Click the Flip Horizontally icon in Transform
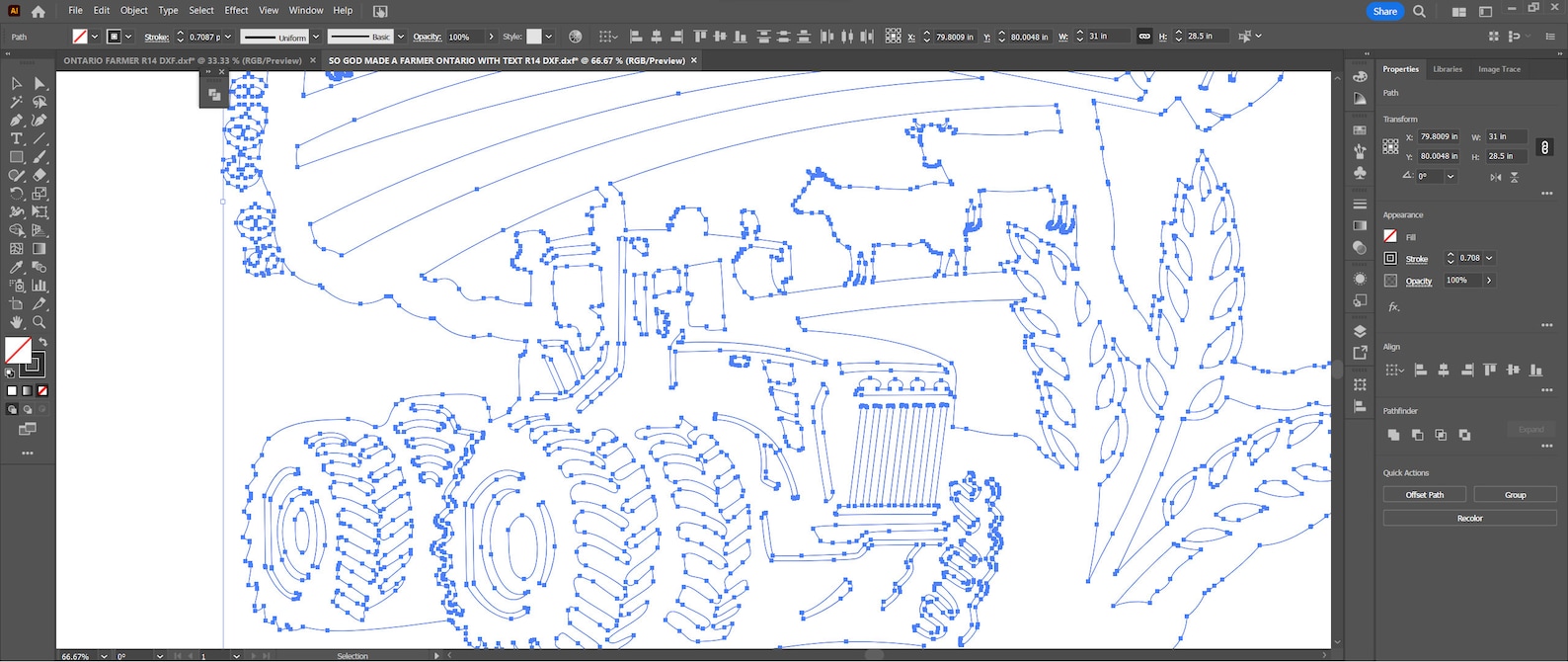The width and height of the screenshot is (1568, 662). (1496, 177)
